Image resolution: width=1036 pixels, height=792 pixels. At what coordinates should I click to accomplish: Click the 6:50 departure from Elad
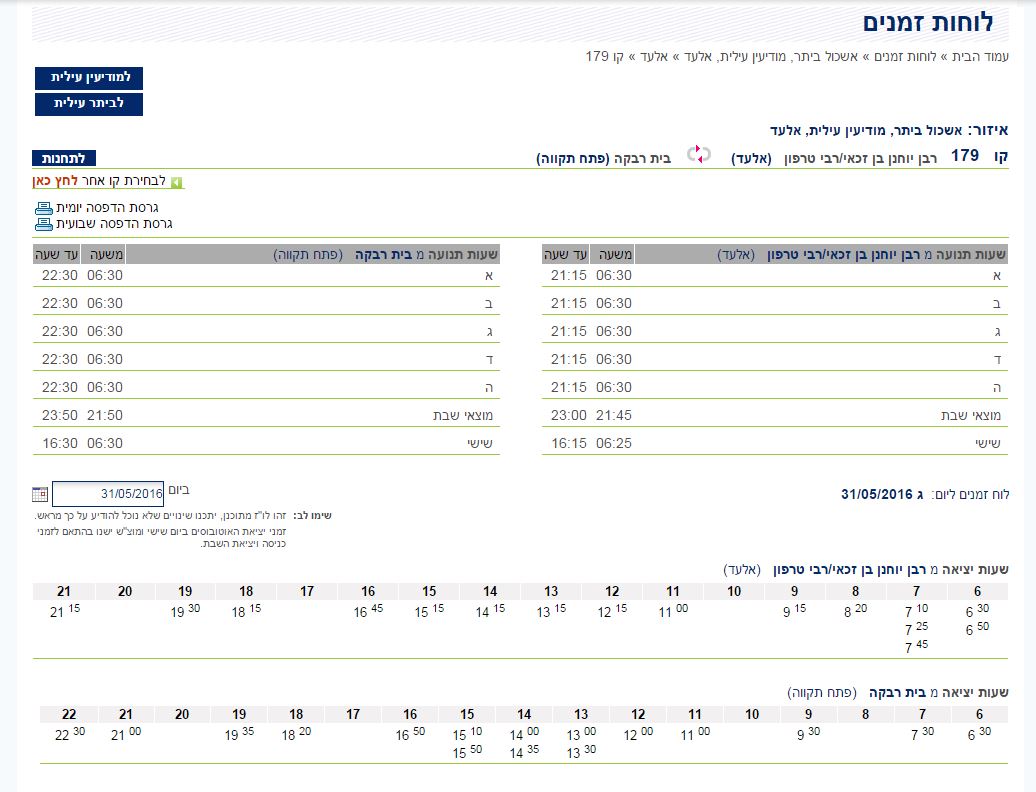(x=978, y=628)
